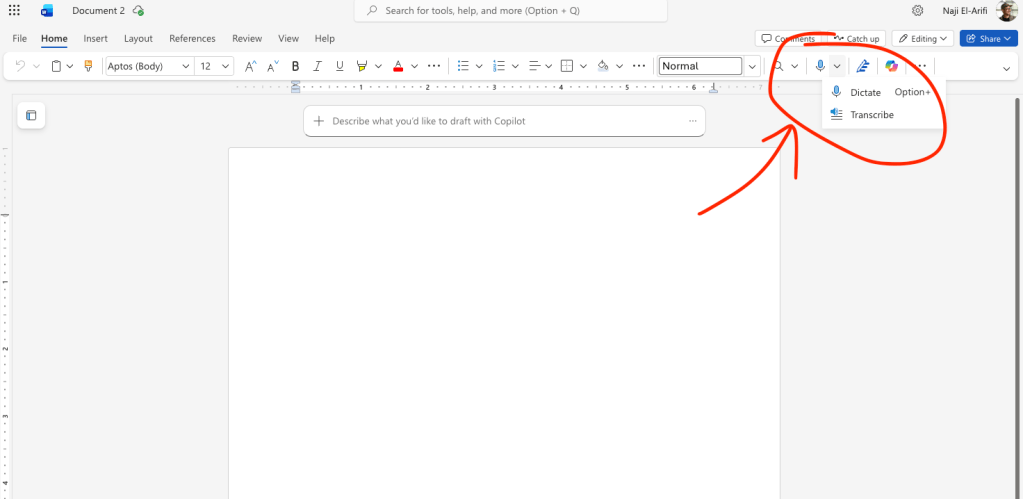Click the Format Painter icon
The height and width of the screenshot is (499, 1023).
[88, 66]
